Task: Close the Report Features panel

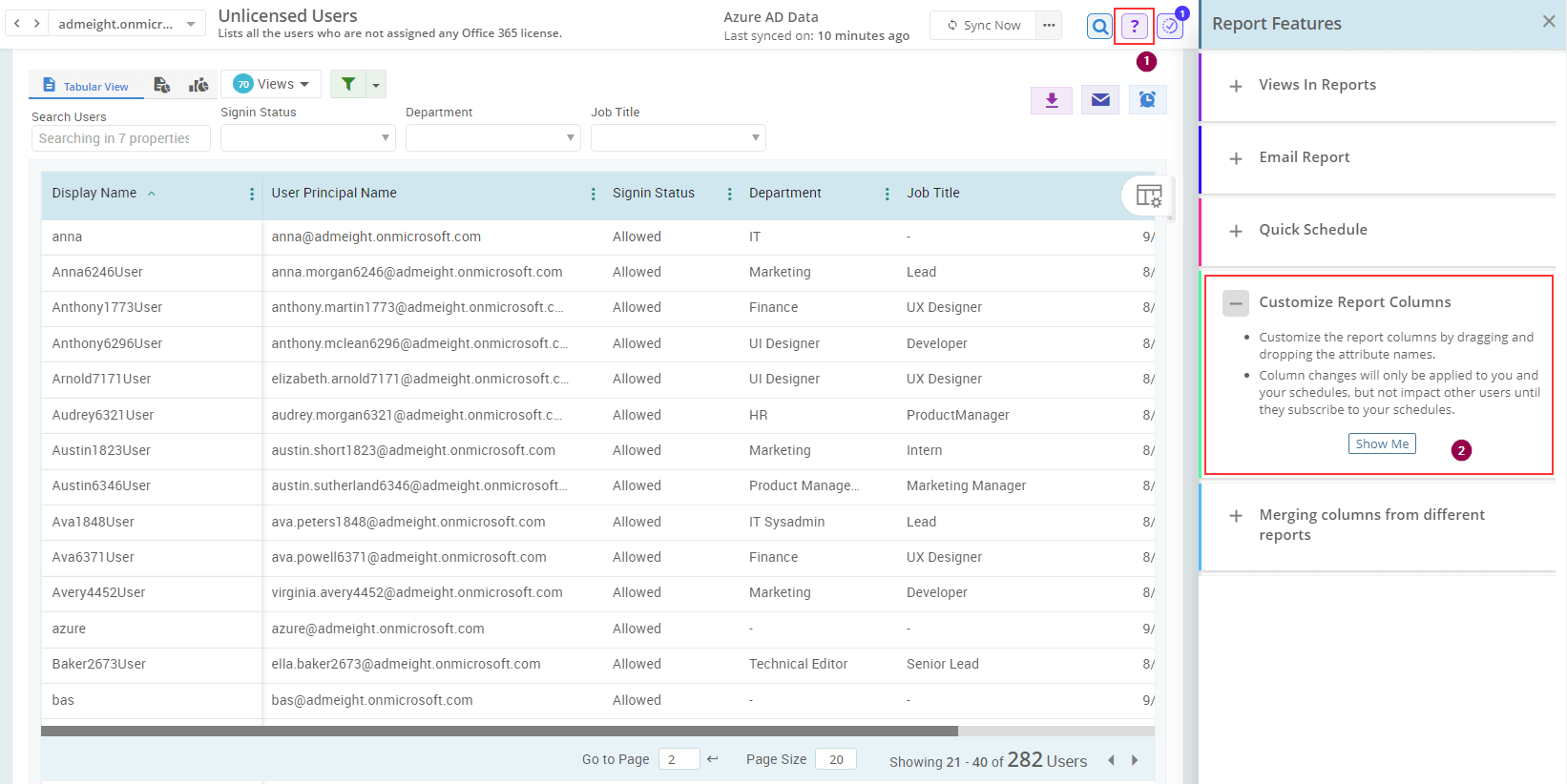Action: click(x=1548, y=22)
